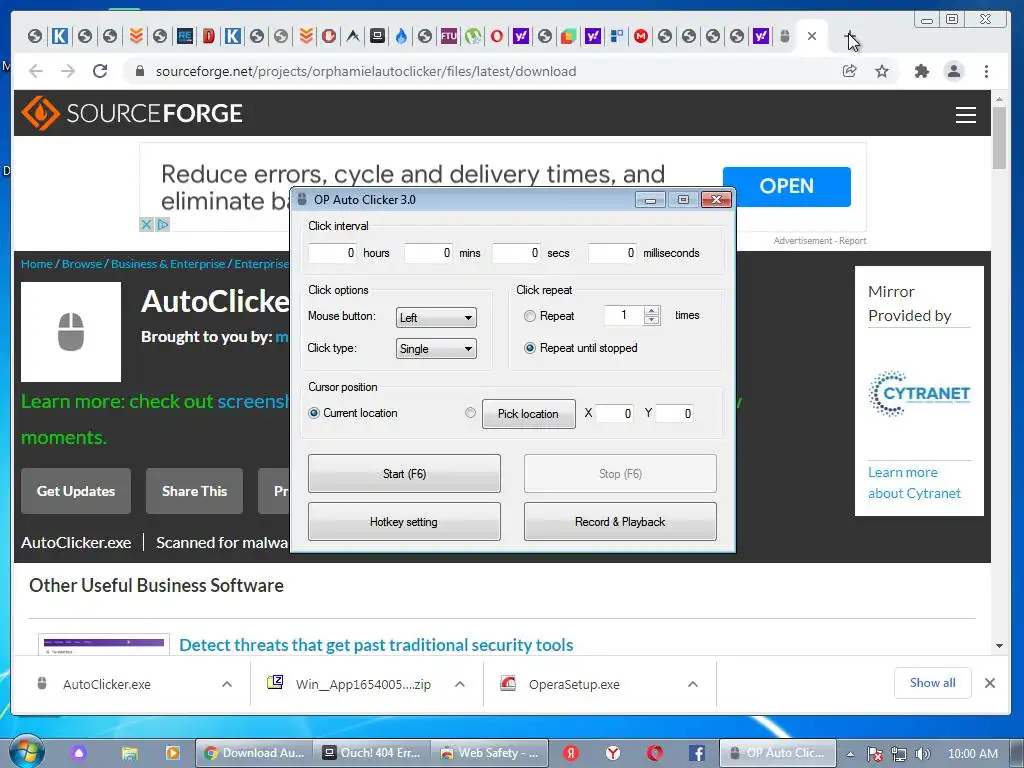Bookmark this page with the star icon
This screenshot has width=1024, height=768.
click(882, 71)
